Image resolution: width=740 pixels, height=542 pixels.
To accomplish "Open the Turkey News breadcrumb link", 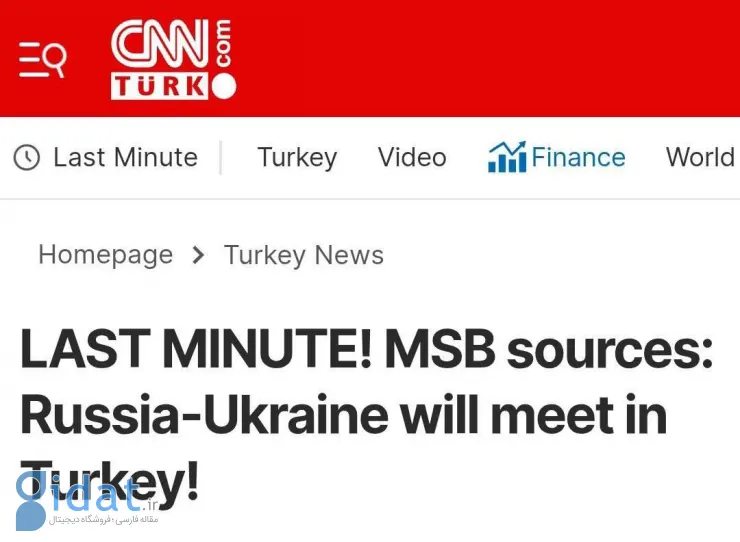I will click(304, 255).
